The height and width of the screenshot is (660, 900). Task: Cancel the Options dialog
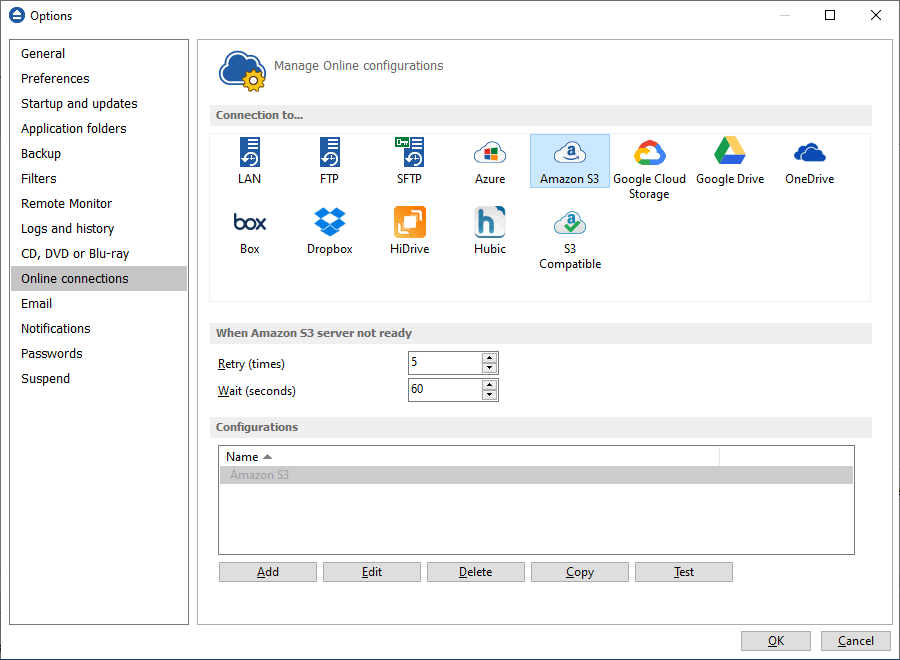point(856,641)
